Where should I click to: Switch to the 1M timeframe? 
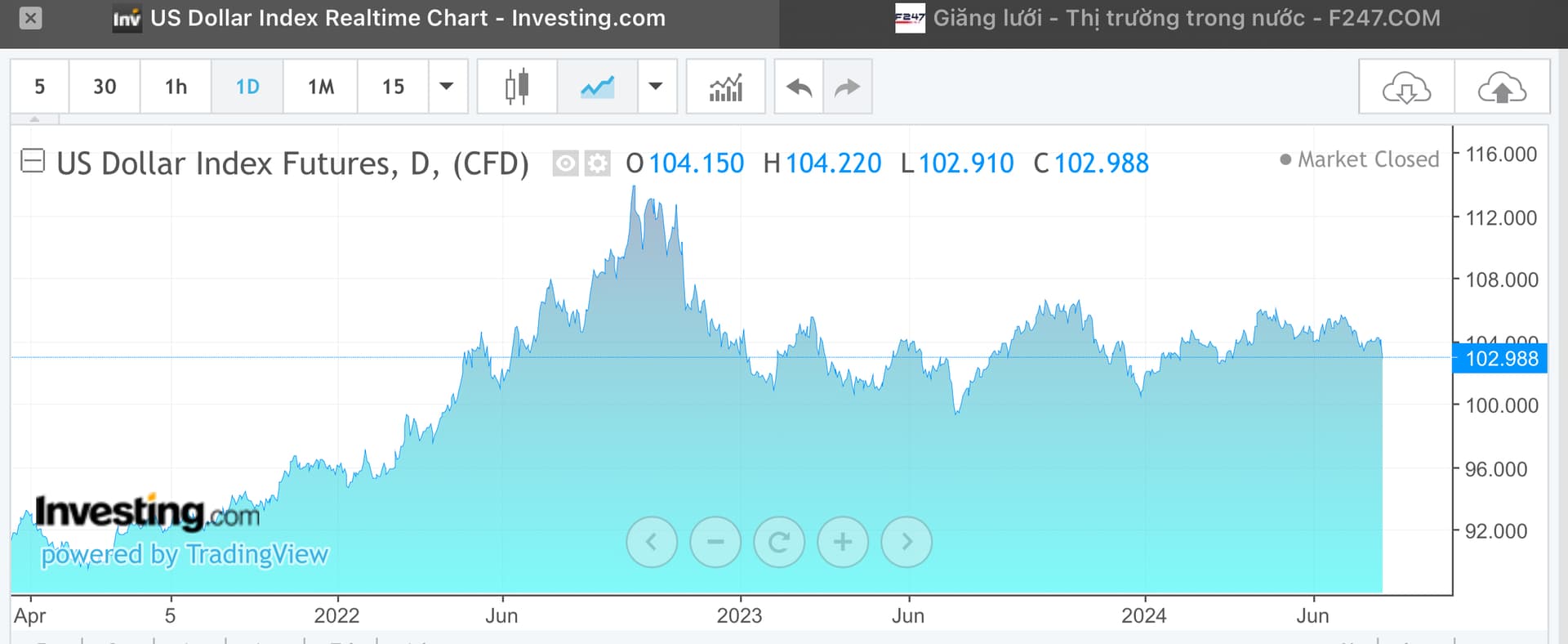(x=321, y=87)
